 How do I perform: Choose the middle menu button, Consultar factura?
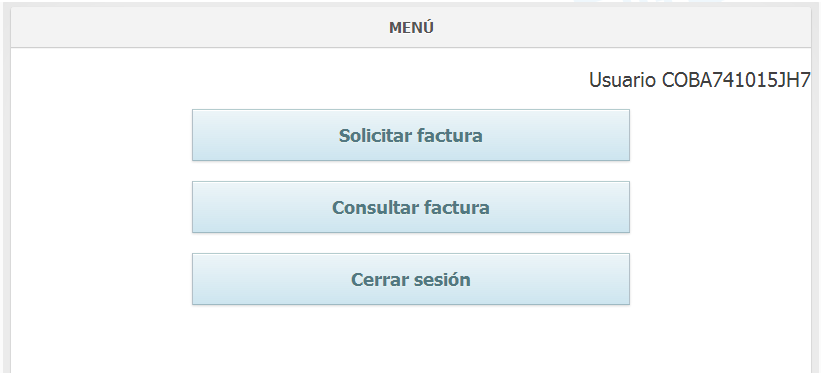point(410,207)
